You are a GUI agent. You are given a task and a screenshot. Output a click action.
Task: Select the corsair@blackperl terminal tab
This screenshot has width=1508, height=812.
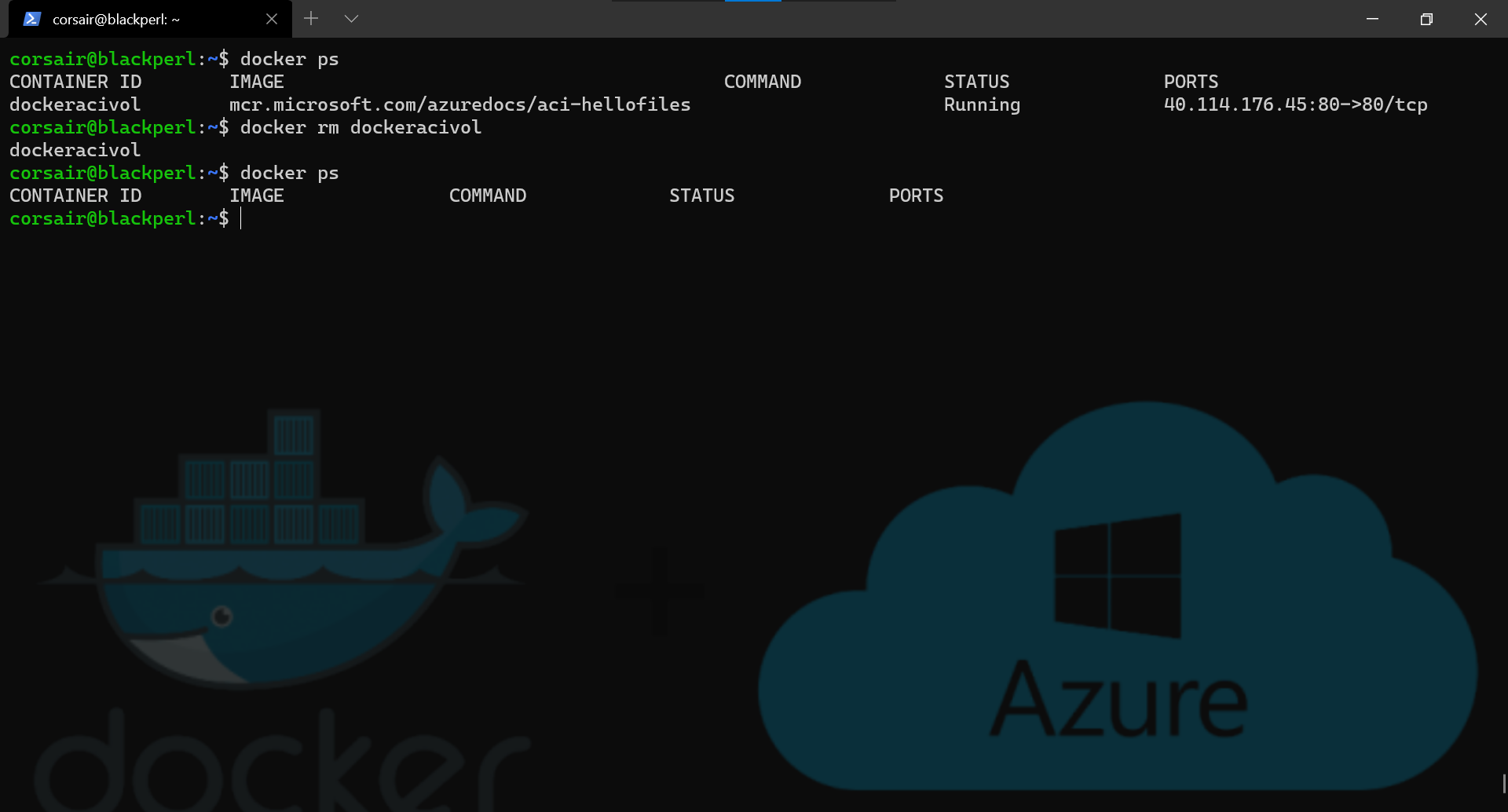coord(116,20)
